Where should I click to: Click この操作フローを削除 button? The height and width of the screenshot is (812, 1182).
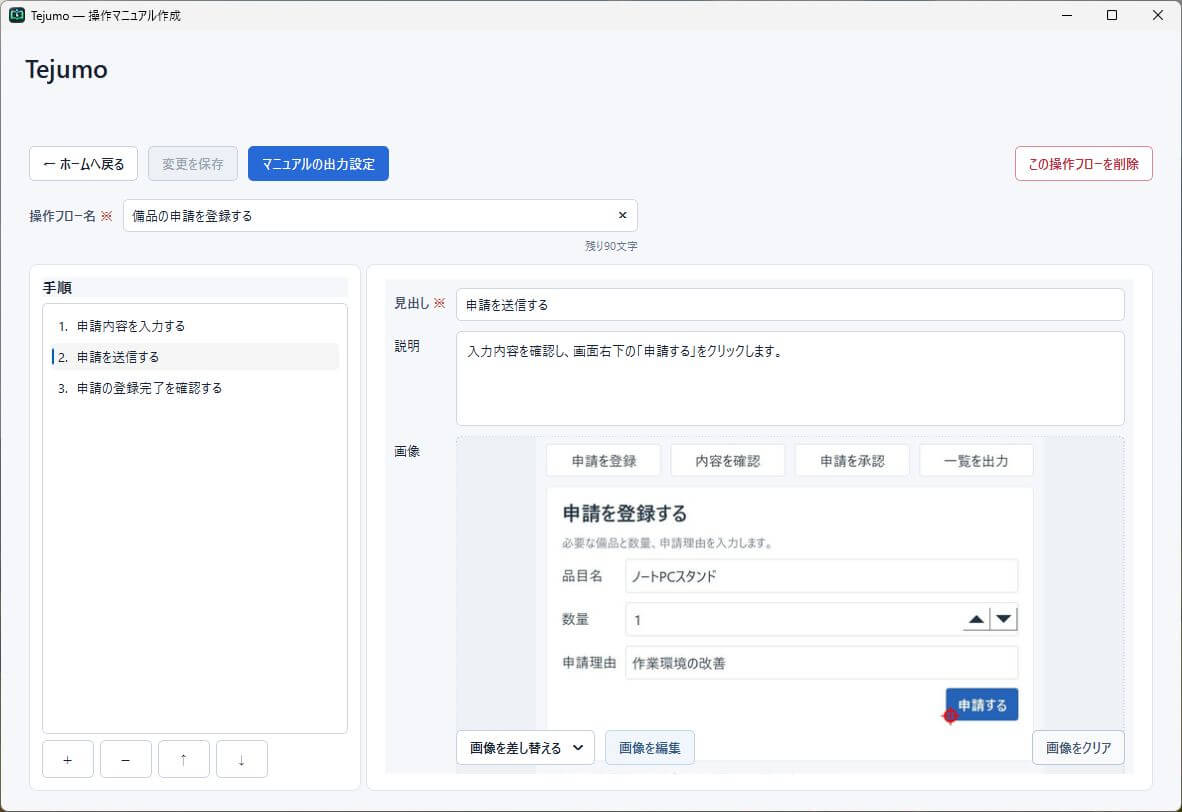pos(1083,164)
